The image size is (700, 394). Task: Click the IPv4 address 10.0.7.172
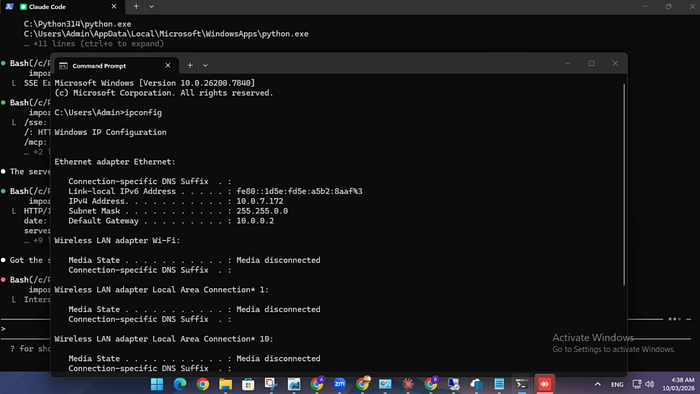point(260,201)
